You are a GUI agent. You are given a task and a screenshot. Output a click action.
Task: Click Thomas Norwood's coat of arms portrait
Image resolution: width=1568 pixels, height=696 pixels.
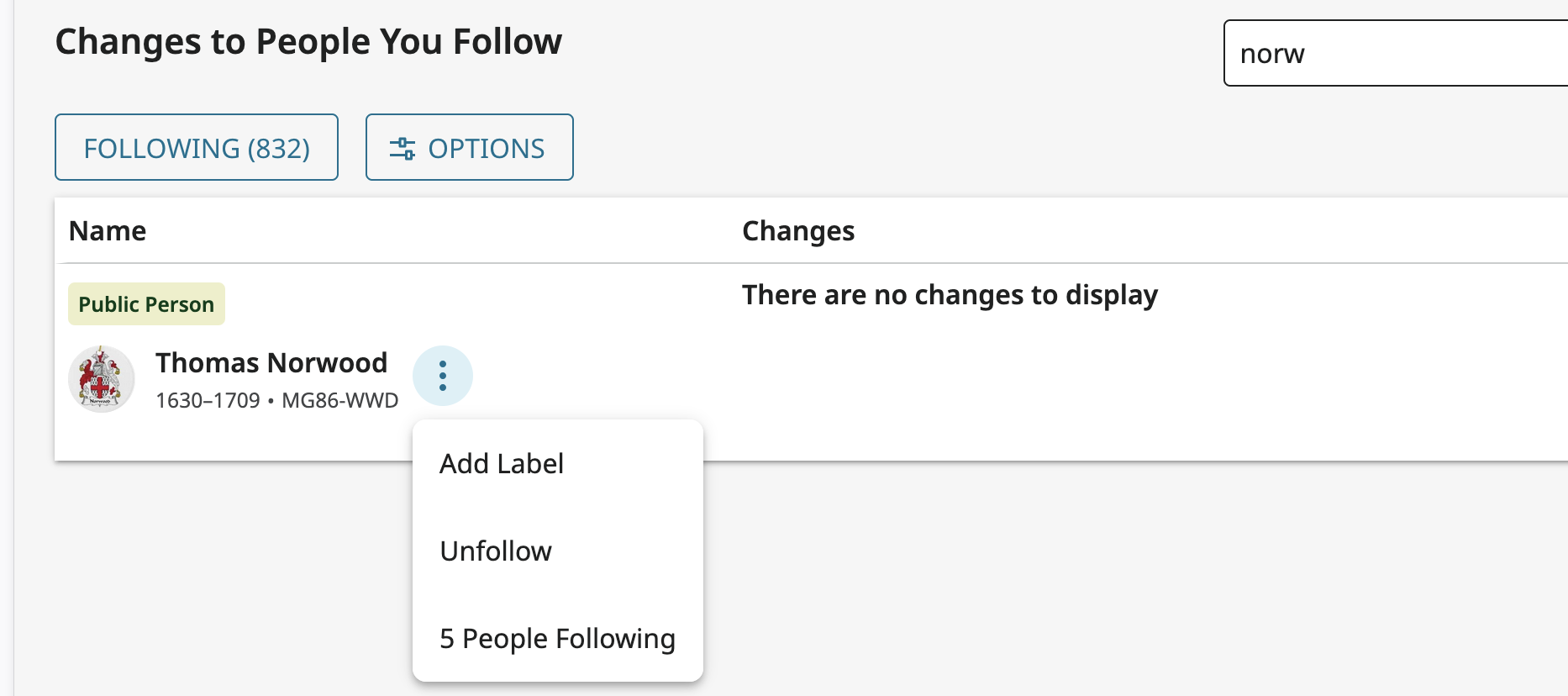click(101, 378)
